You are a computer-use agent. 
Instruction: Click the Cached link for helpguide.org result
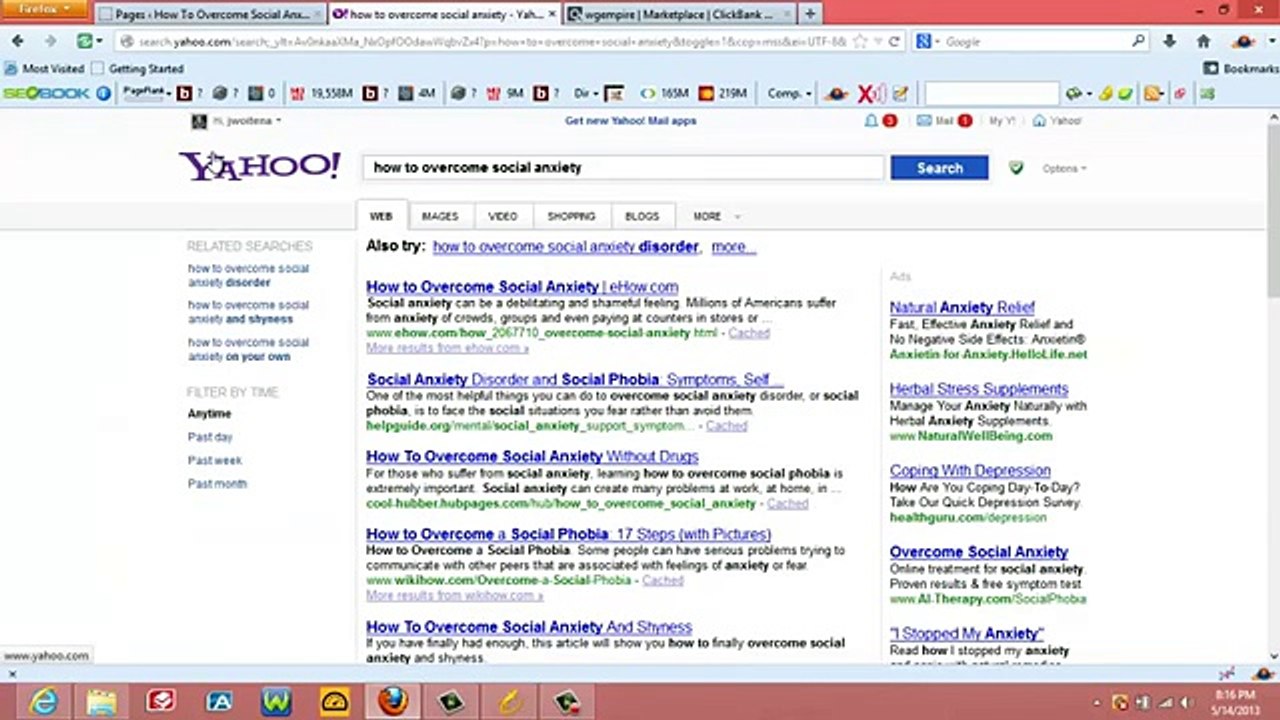(x=726, y=426)
